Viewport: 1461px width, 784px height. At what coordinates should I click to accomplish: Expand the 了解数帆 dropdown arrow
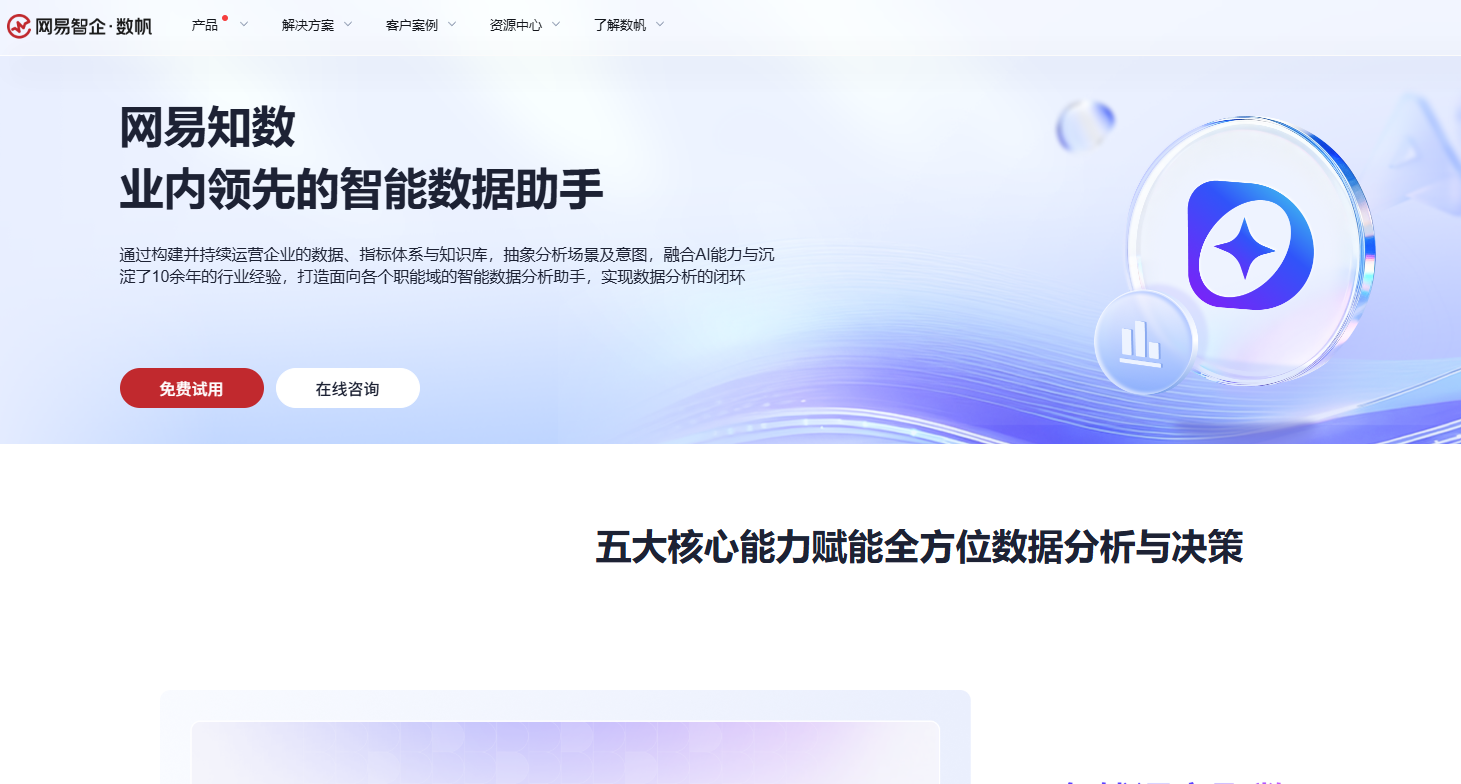tap(660, 25)
